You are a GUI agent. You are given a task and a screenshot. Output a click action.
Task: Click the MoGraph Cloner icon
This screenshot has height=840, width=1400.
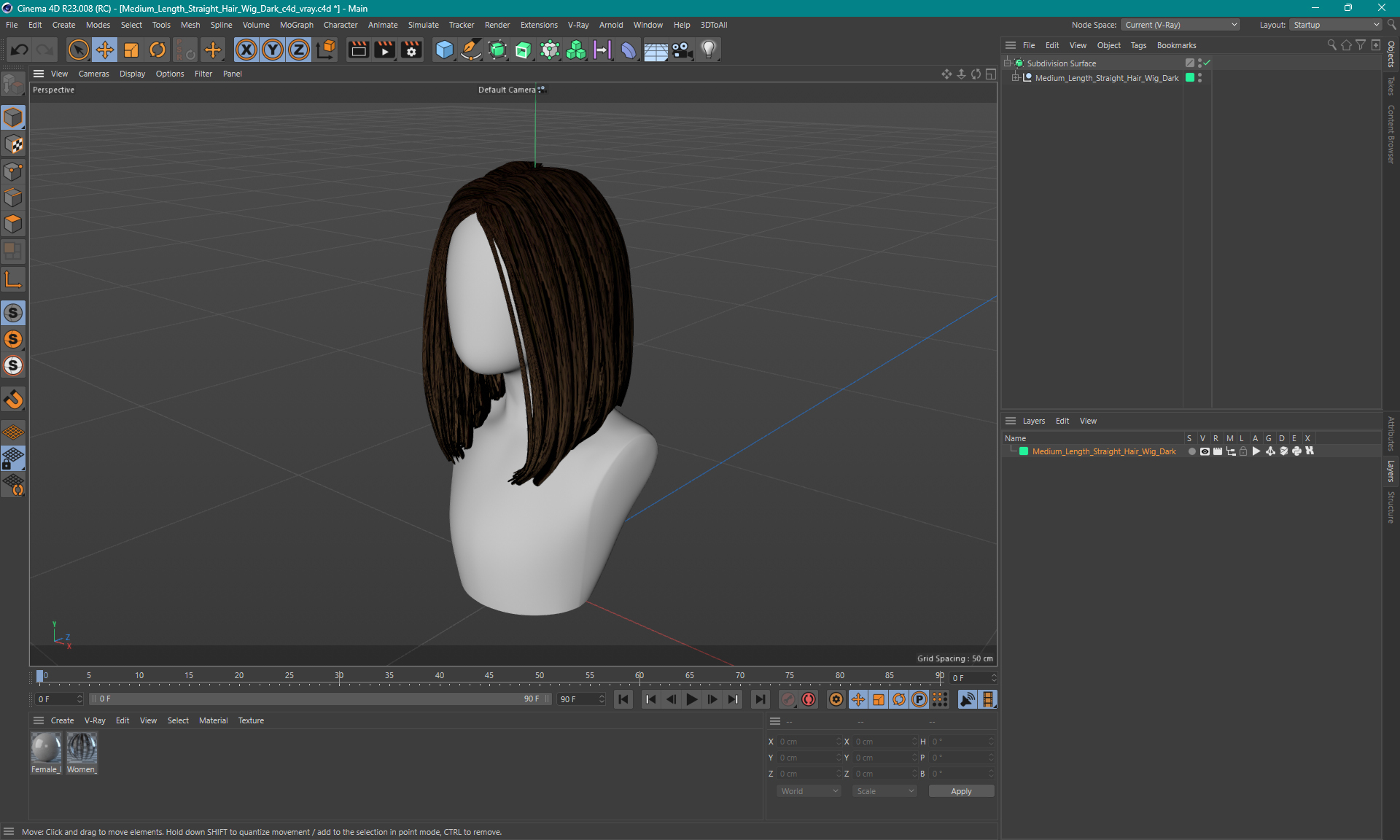tap(576, 50)
